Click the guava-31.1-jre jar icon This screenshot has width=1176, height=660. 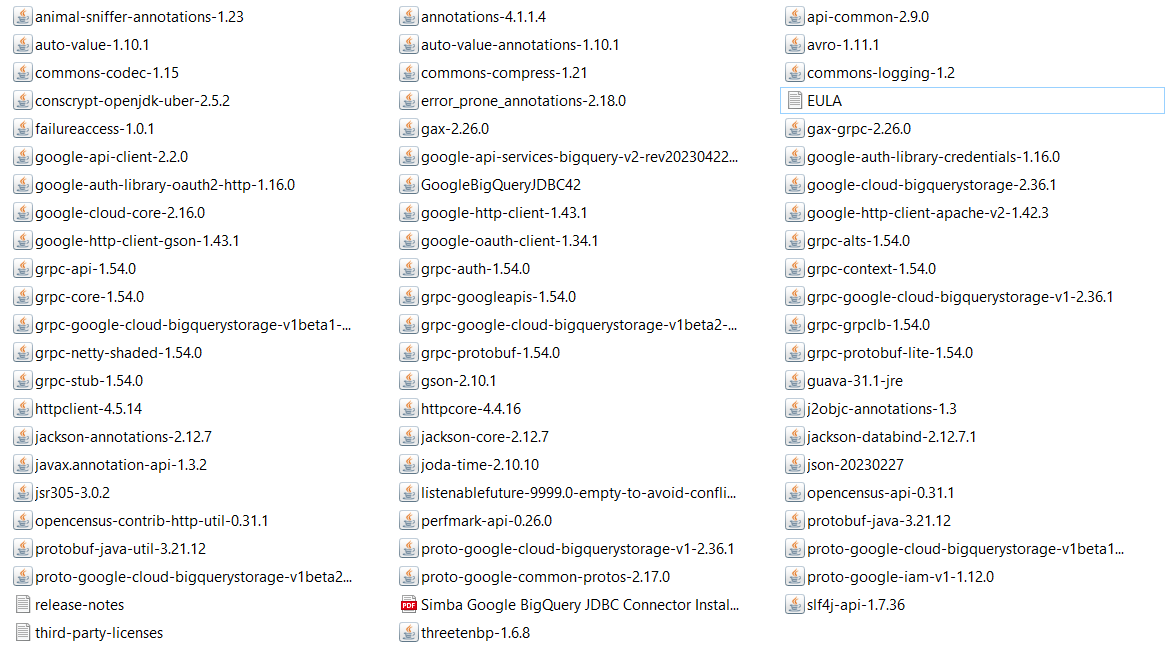click(795, 380)
